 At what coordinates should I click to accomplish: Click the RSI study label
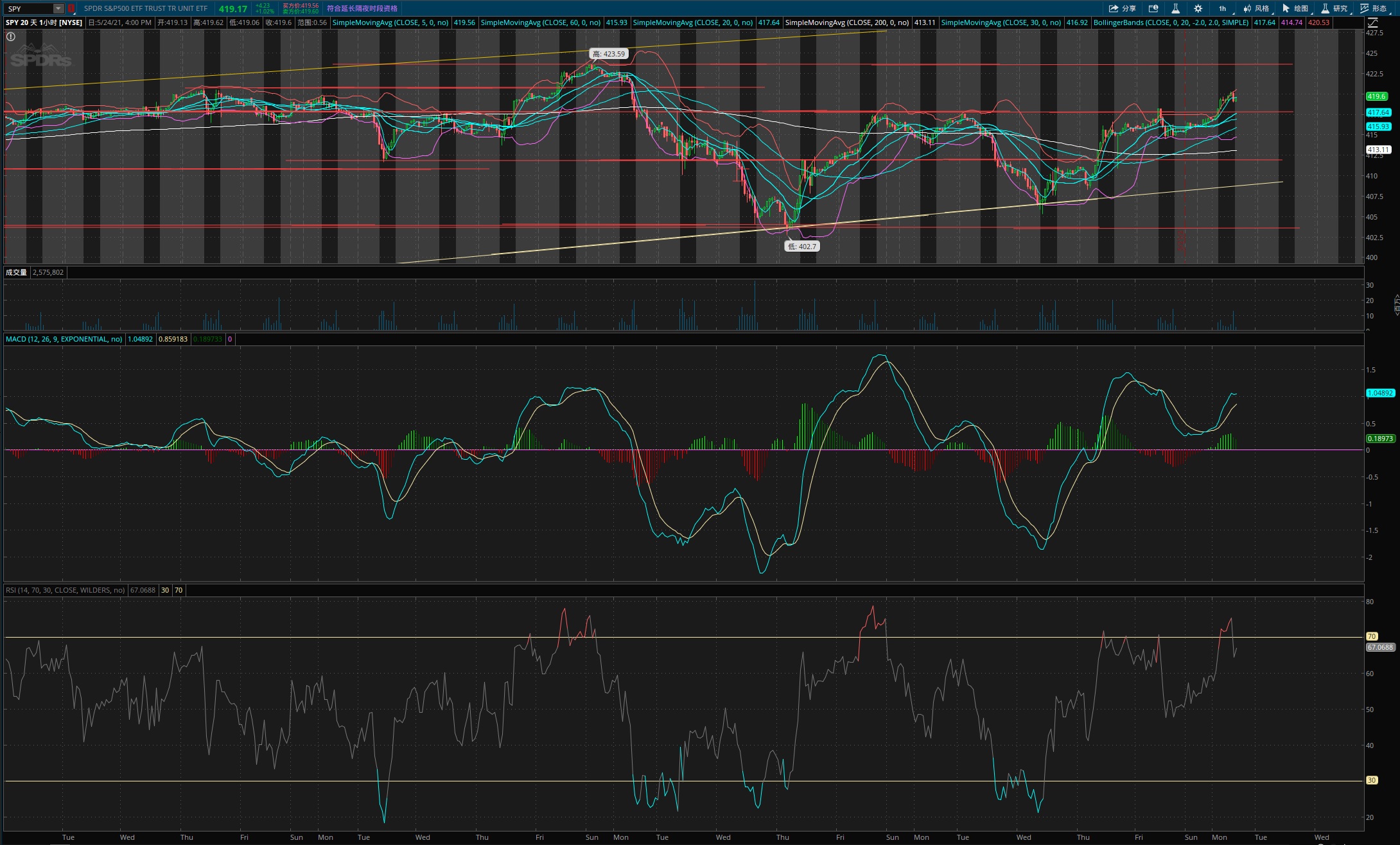tap(65, 590)
